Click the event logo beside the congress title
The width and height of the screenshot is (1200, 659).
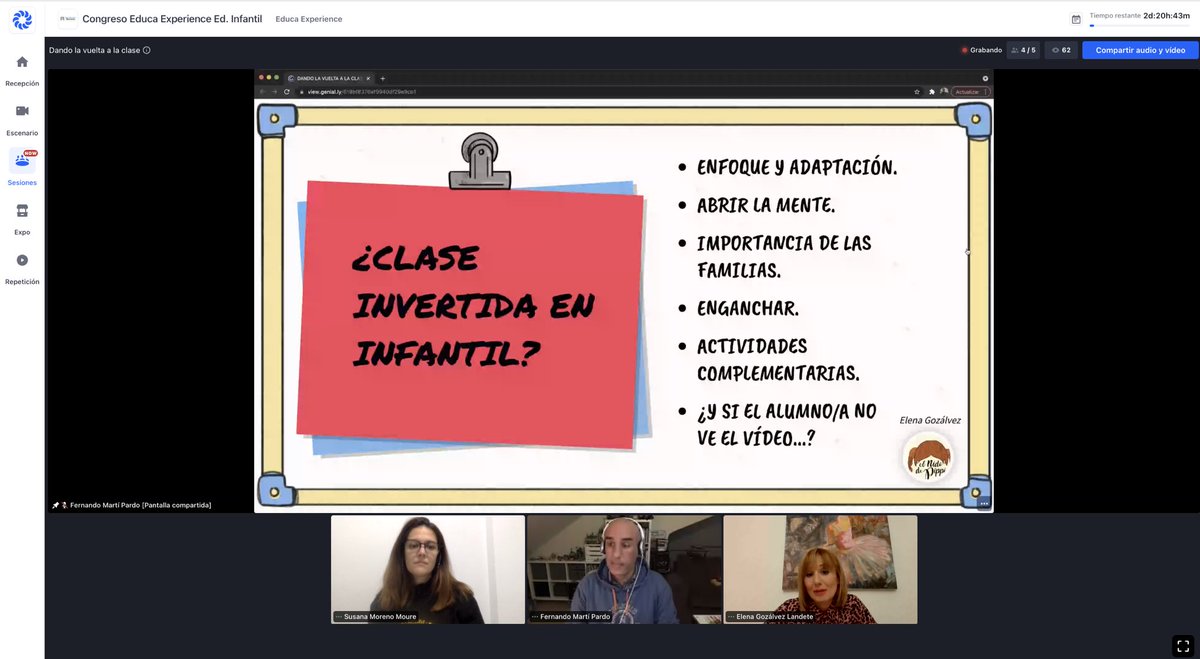[x=67, y=19]
